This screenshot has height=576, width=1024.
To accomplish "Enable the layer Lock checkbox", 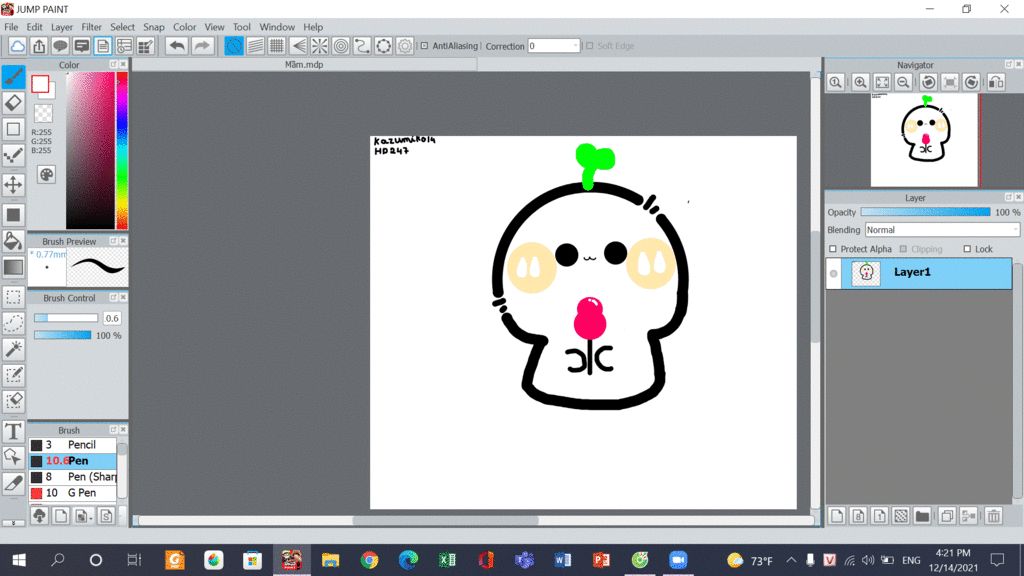I will (x=967, y=249).
